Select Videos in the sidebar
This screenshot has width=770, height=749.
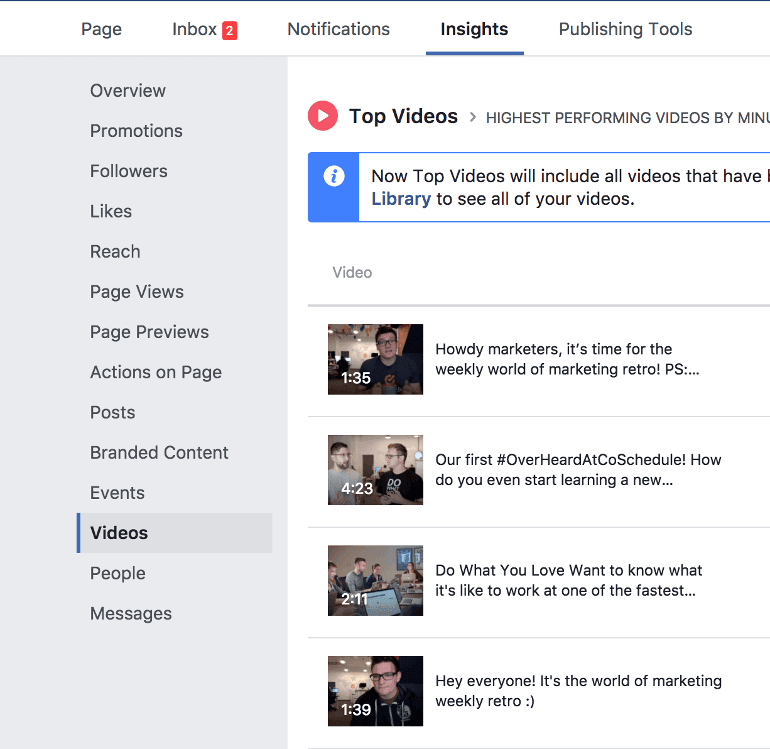[119, 533]
